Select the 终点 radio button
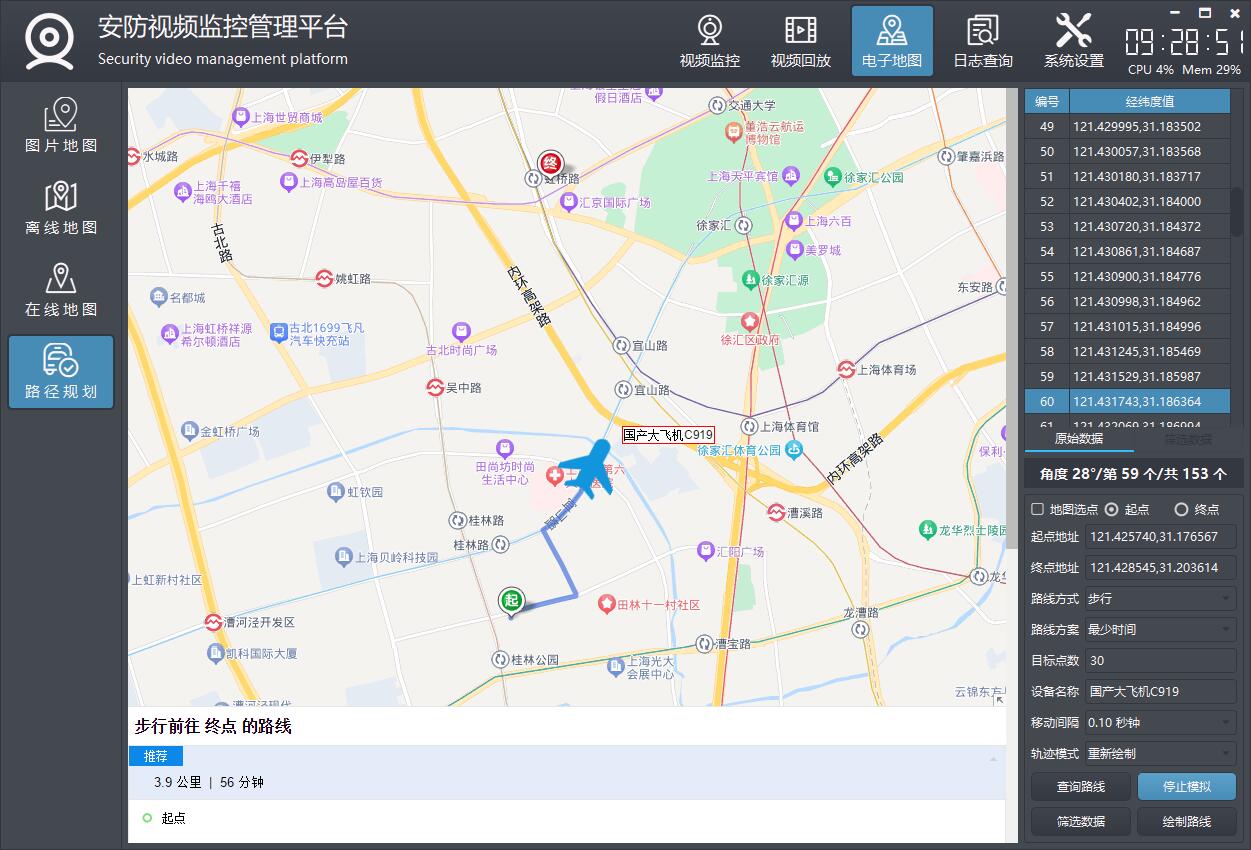This screenshot has height=850, width=1251. [x=1181, y=509]
